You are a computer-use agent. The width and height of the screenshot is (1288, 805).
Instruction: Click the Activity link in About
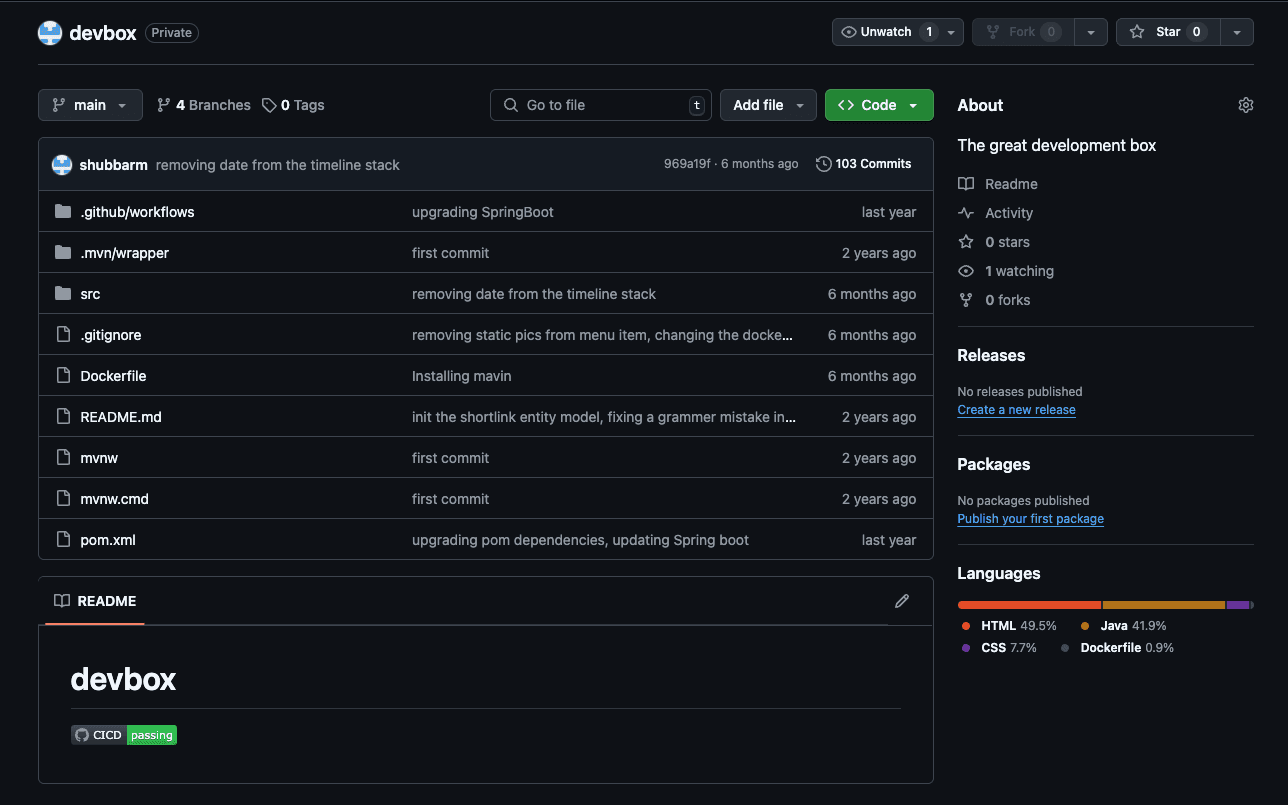pos(1009,213)
